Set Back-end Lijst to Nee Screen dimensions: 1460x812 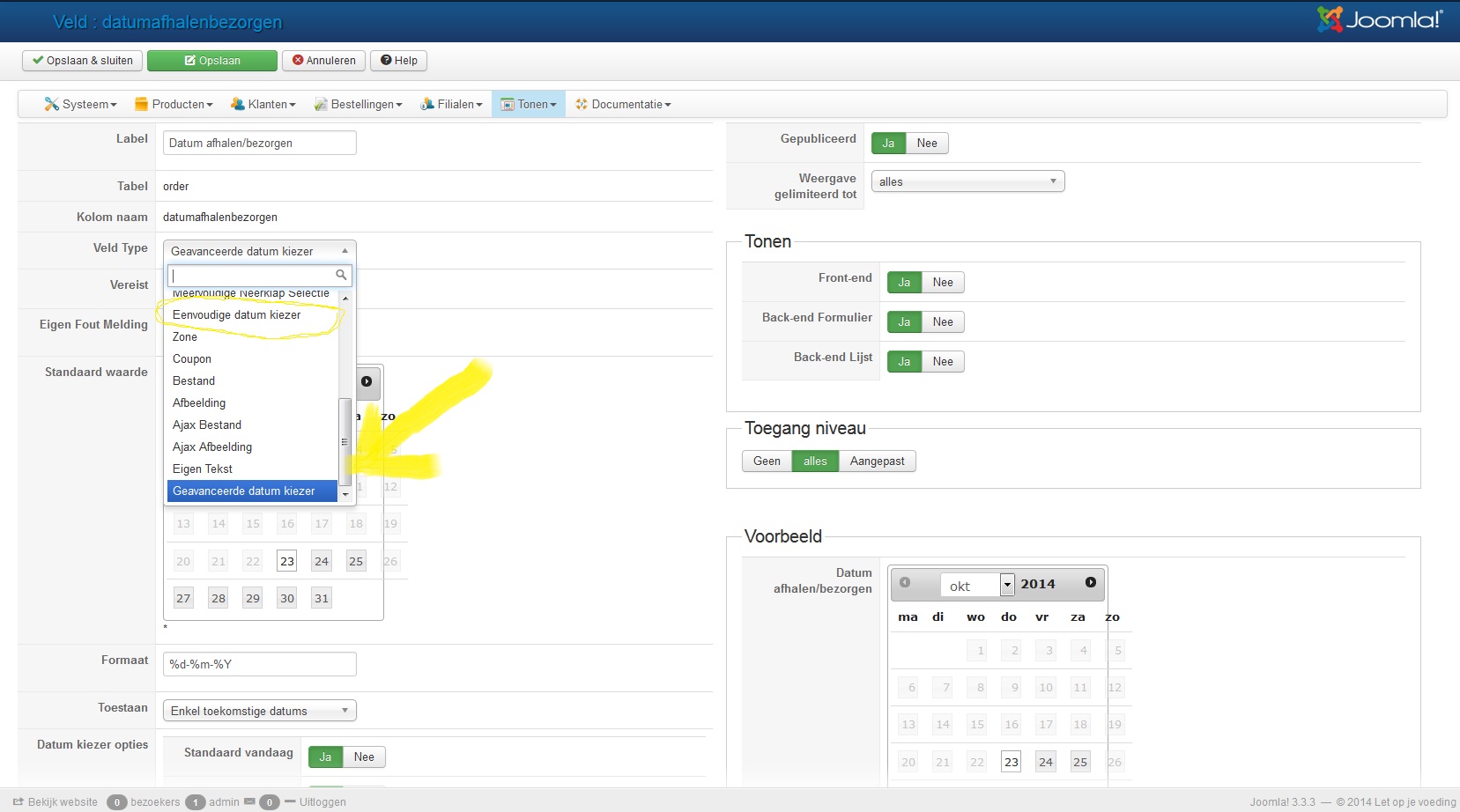point(943,362)
